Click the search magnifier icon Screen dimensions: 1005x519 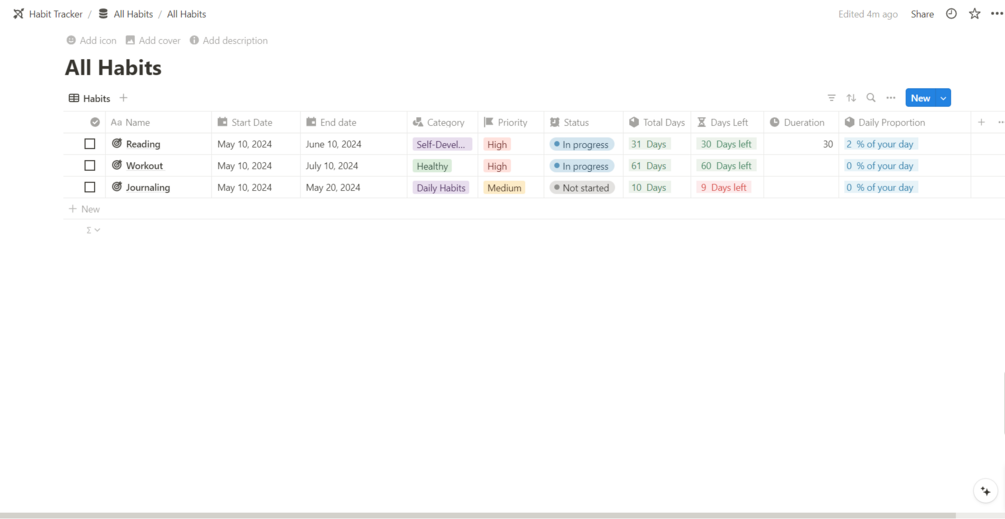coord(870,98)
